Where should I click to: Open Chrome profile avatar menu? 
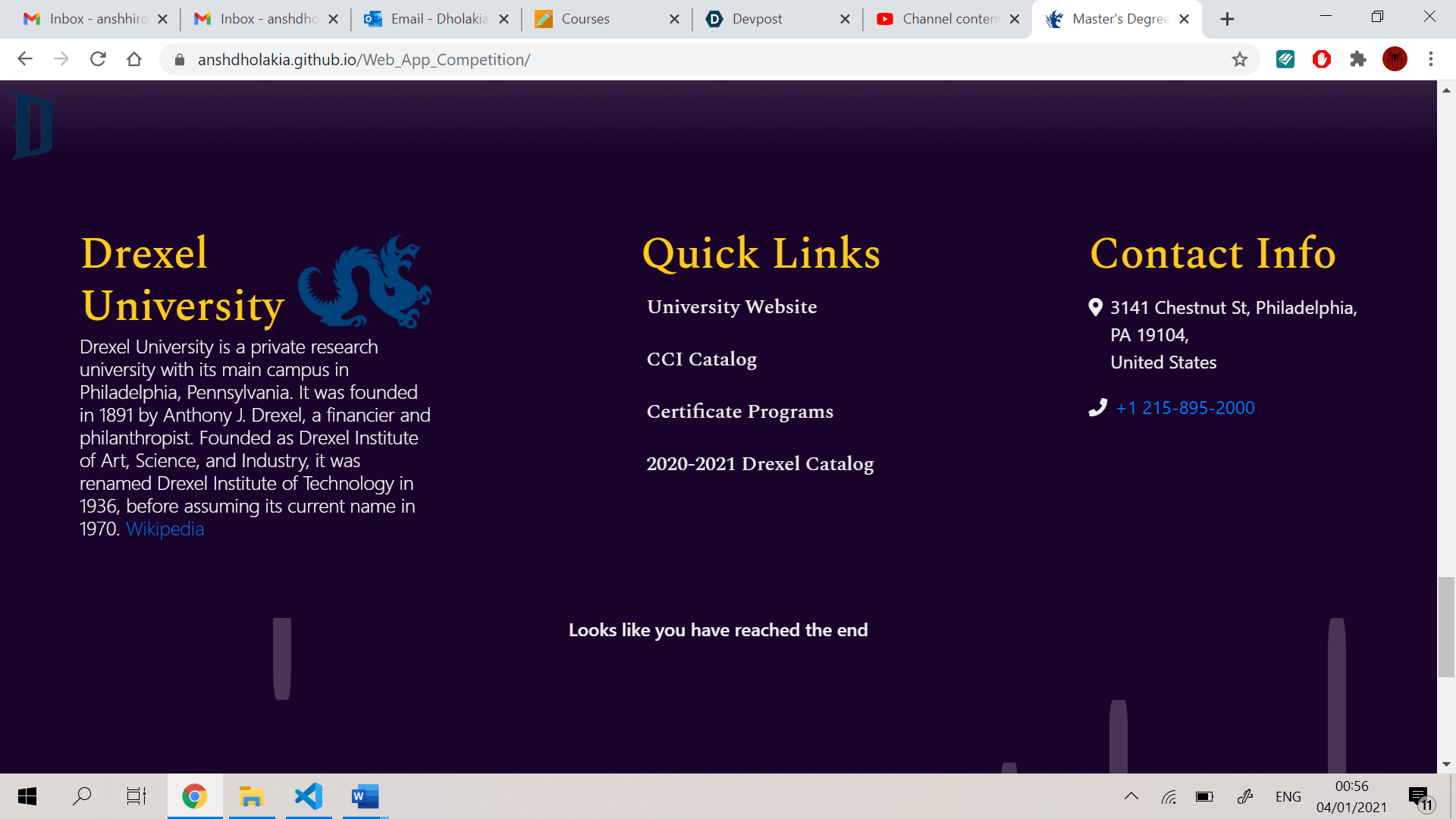point(1394,59)
